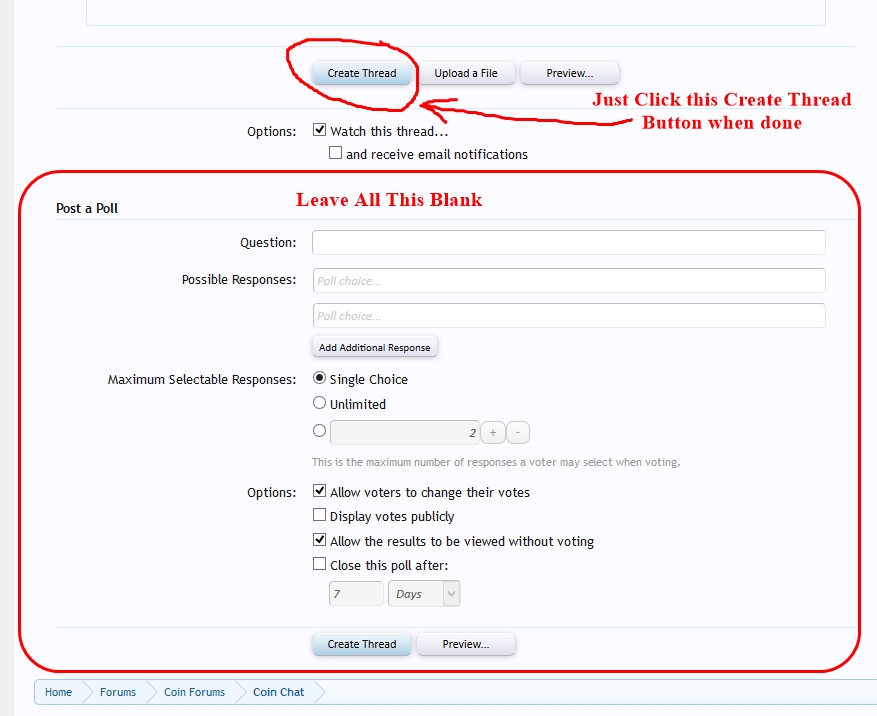The height and width of the screenshot is (716, 877).
Task: Open Coin Forums breadcrumb link
Action: (195, 692)
